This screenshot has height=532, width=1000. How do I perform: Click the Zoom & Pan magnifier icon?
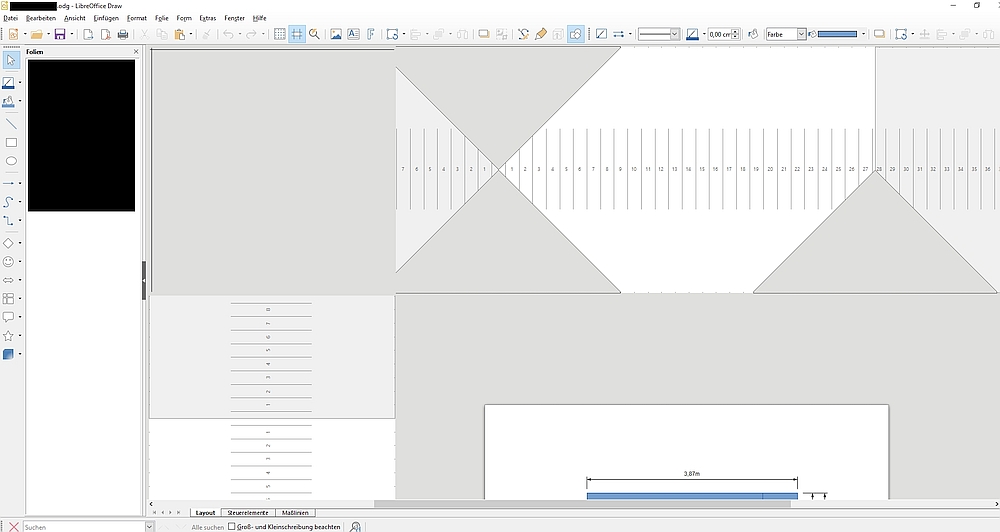[314, 34]
